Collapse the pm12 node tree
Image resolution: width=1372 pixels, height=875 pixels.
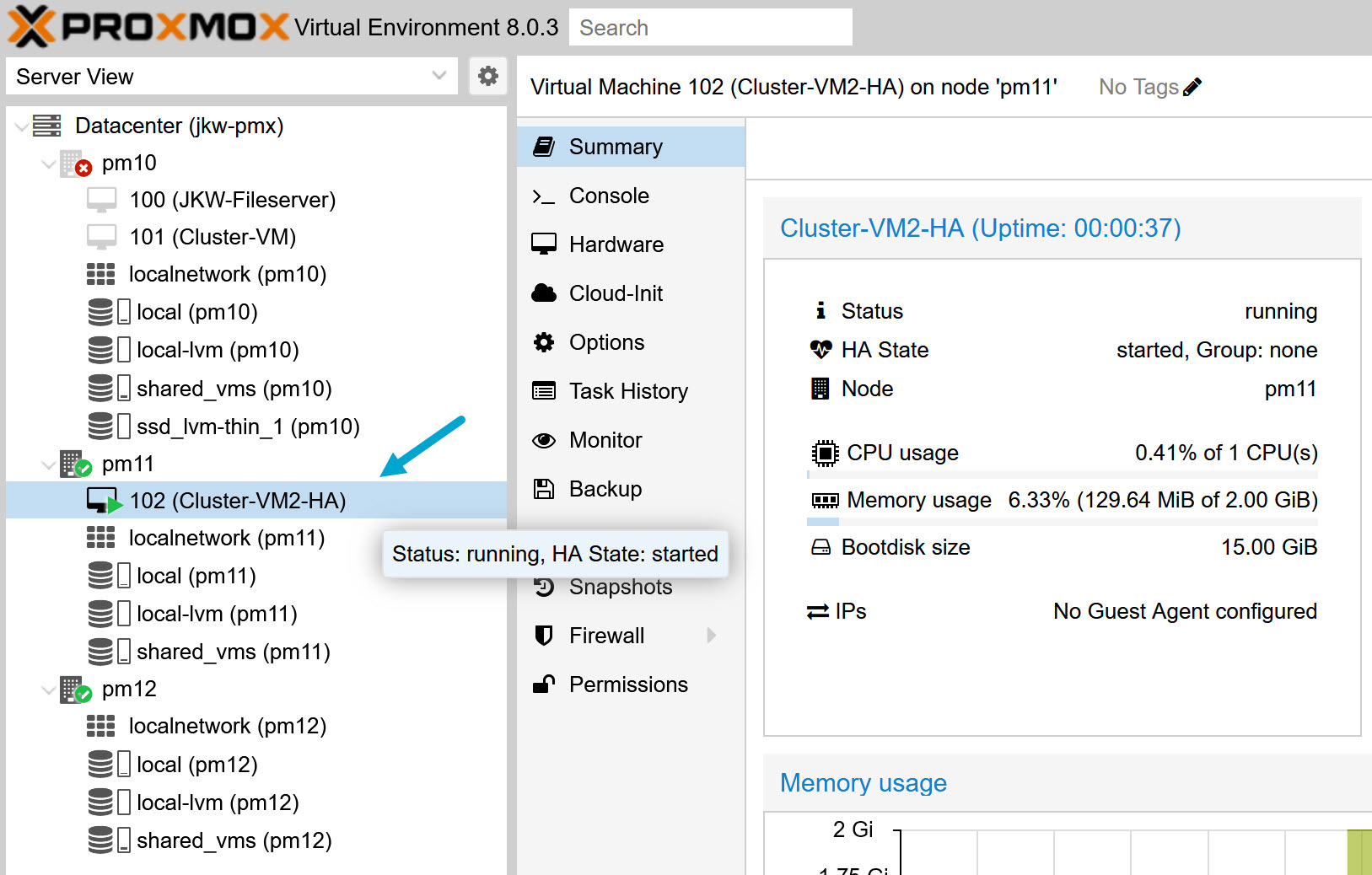click(49, 690)
